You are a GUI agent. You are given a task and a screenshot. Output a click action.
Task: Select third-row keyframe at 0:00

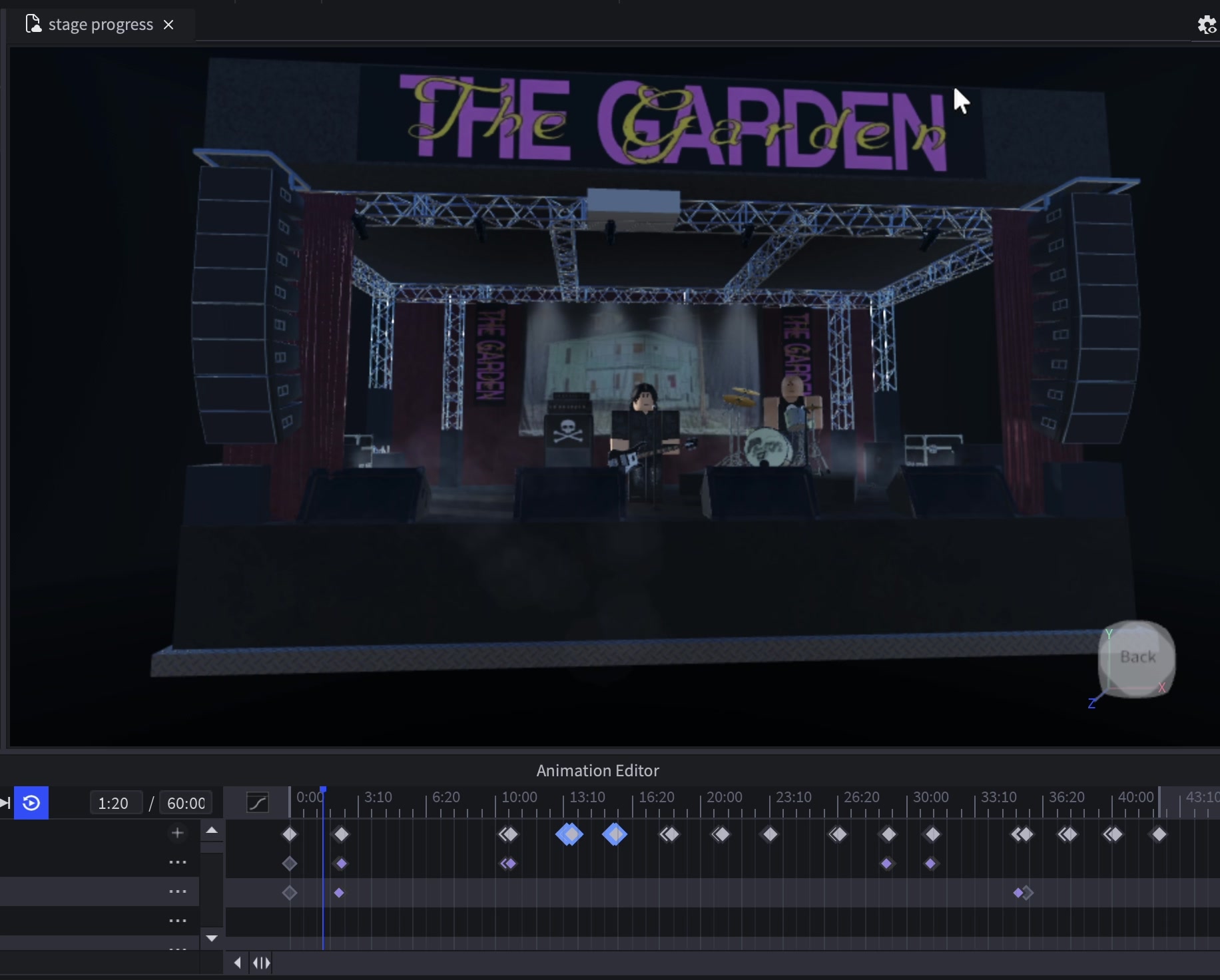[x=290, y=893]
